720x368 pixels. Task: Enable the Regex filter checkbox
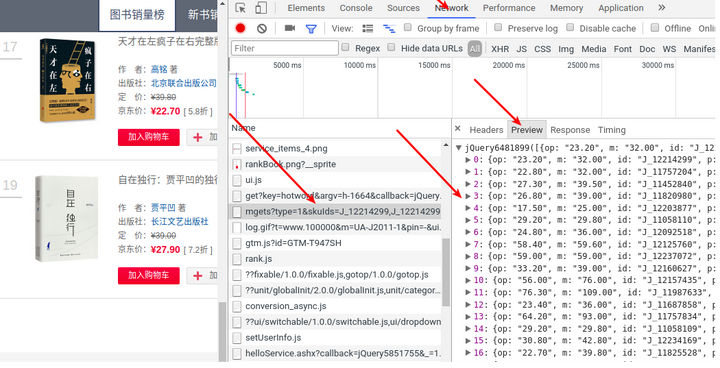pyautogui.click(x=345, y=47)
